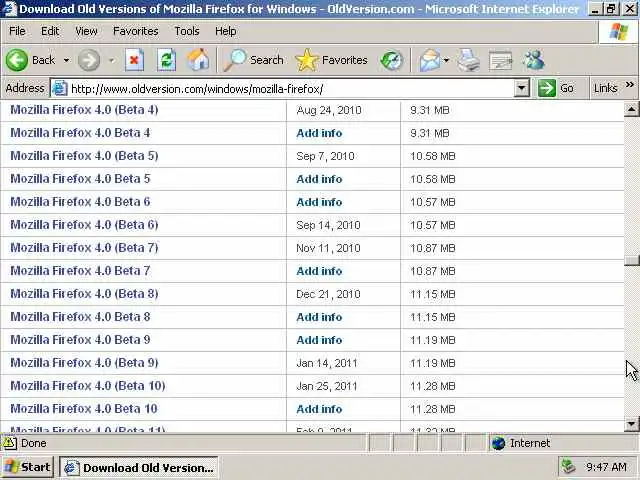Image resolution: width=640 pixels, height=480 pixels.
Task: Click the vertical scrollbar thumb
Action: 631,260
